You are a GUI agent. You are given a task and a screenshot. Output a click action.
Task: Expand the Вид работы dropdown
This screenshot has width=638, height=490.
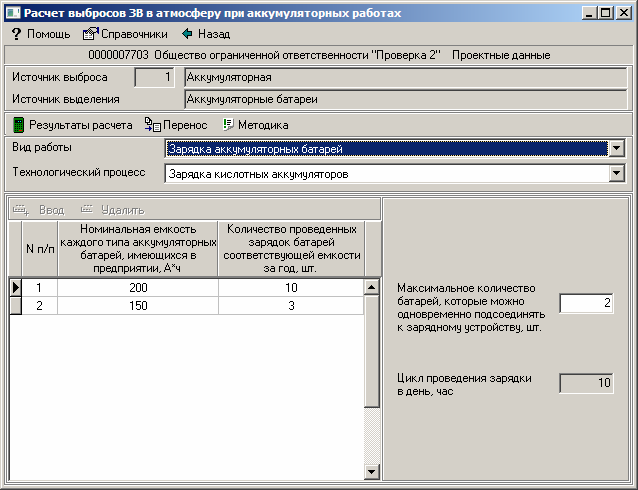click(x=616, y=149)
